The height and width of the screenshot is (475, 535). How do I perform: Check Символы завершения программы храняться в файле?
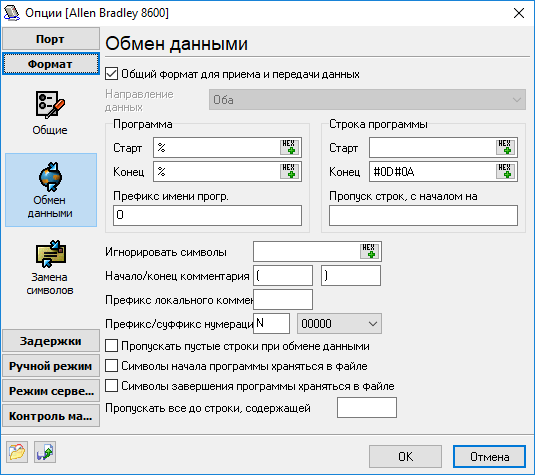[111, 386]
